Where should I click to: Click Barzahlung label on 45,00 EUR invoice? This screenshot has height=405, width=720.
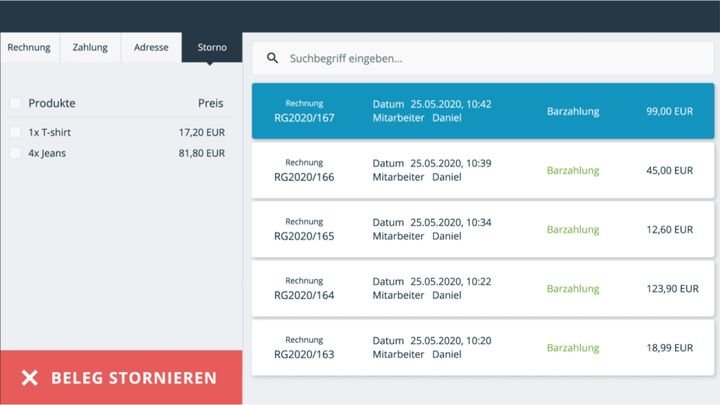tap(573, 170)
